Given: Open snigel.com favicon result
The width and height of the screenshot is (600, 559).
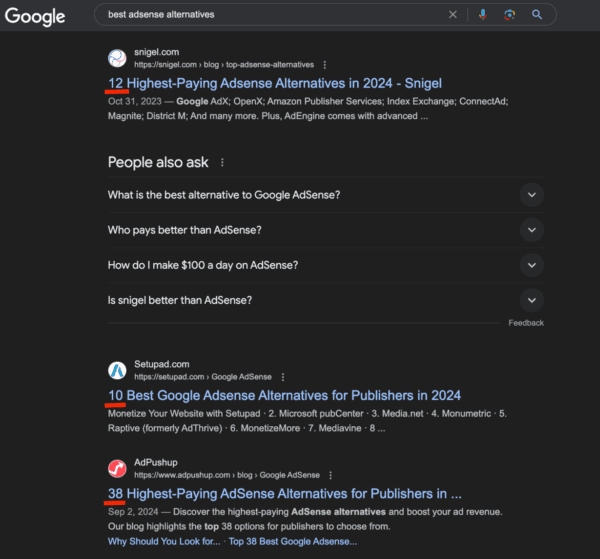Looking at the screenshot, I should coord(117,58).
